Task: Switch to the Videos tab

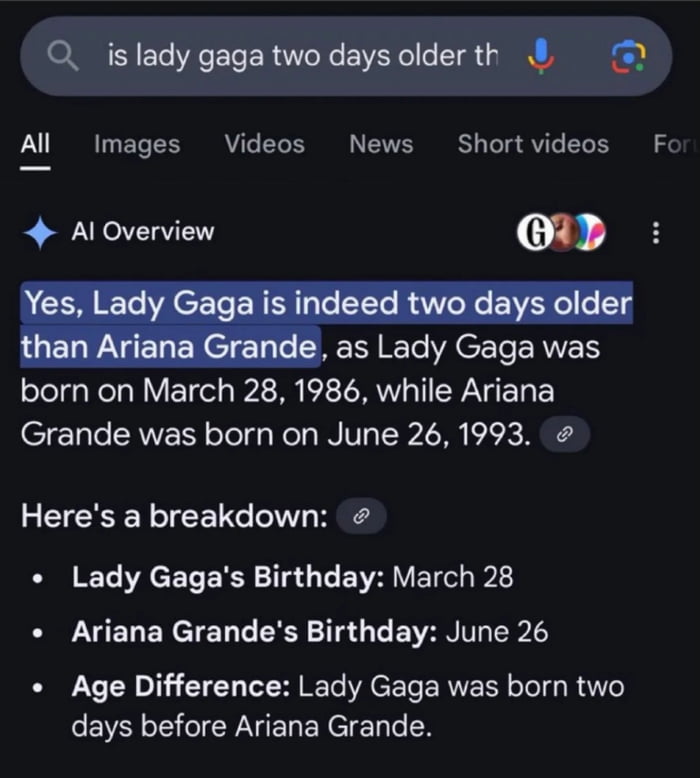Action: click(x=264, y=144)
